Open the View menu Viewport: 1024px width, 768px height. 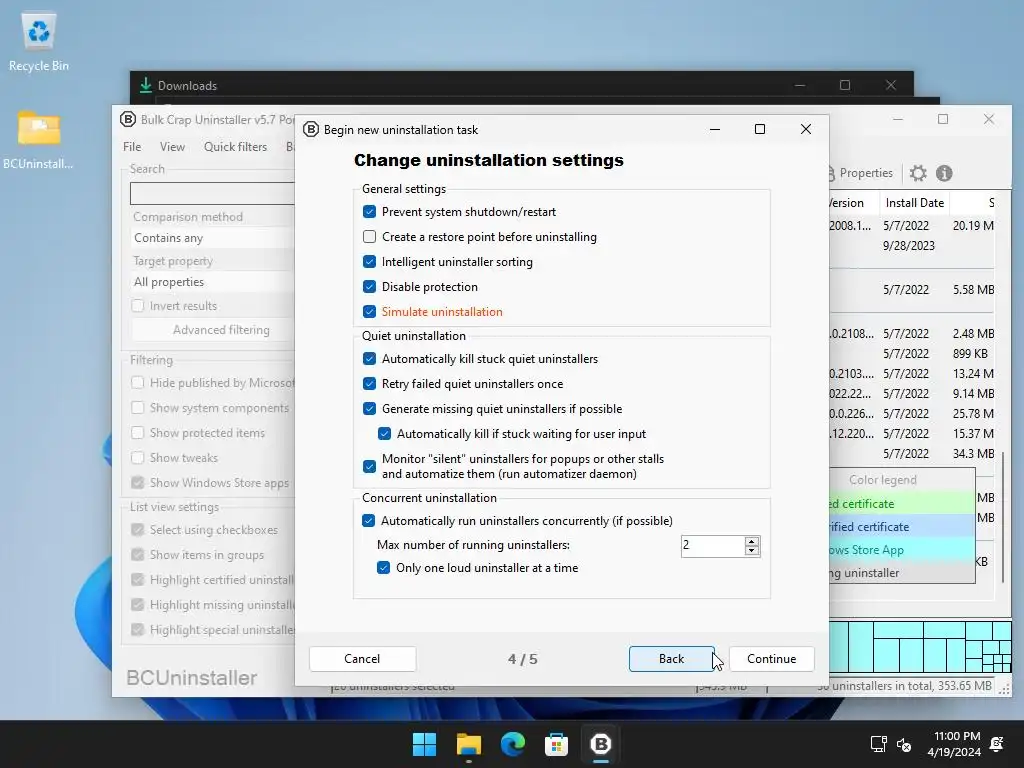tap(172, 147)
